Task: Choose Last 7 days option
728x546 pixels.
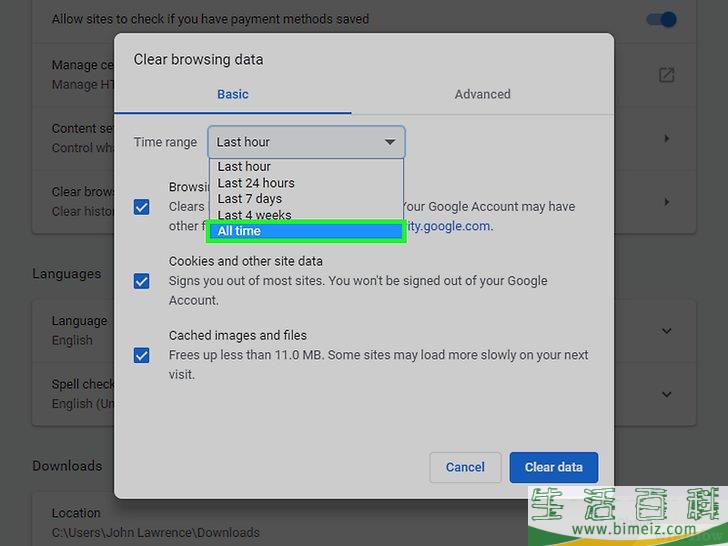Action: click(306, 199)
